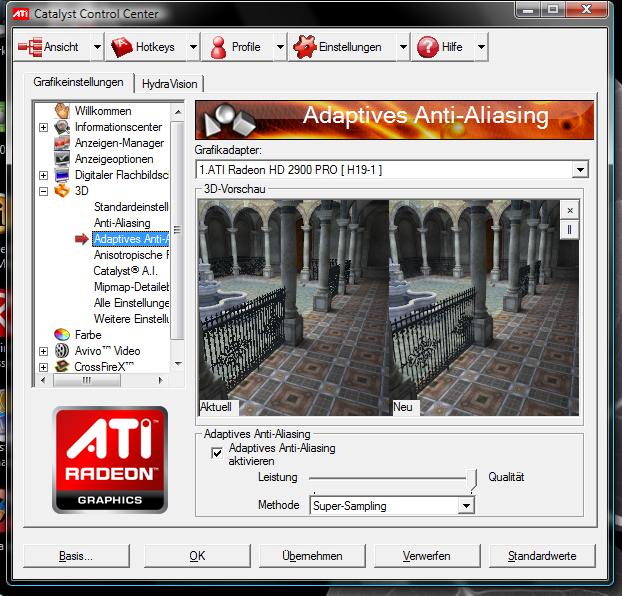Select Alle Einstellungen tree item

(131, 303)
